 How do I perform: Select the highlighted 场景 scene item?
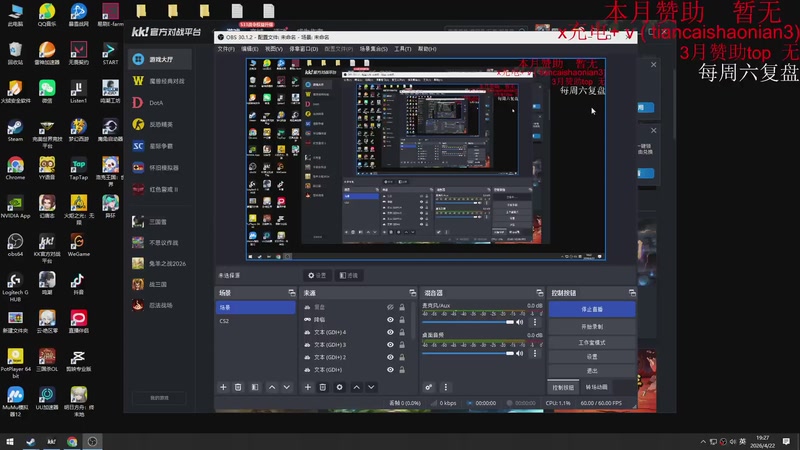pyautogui.click(x=256, y=307)
